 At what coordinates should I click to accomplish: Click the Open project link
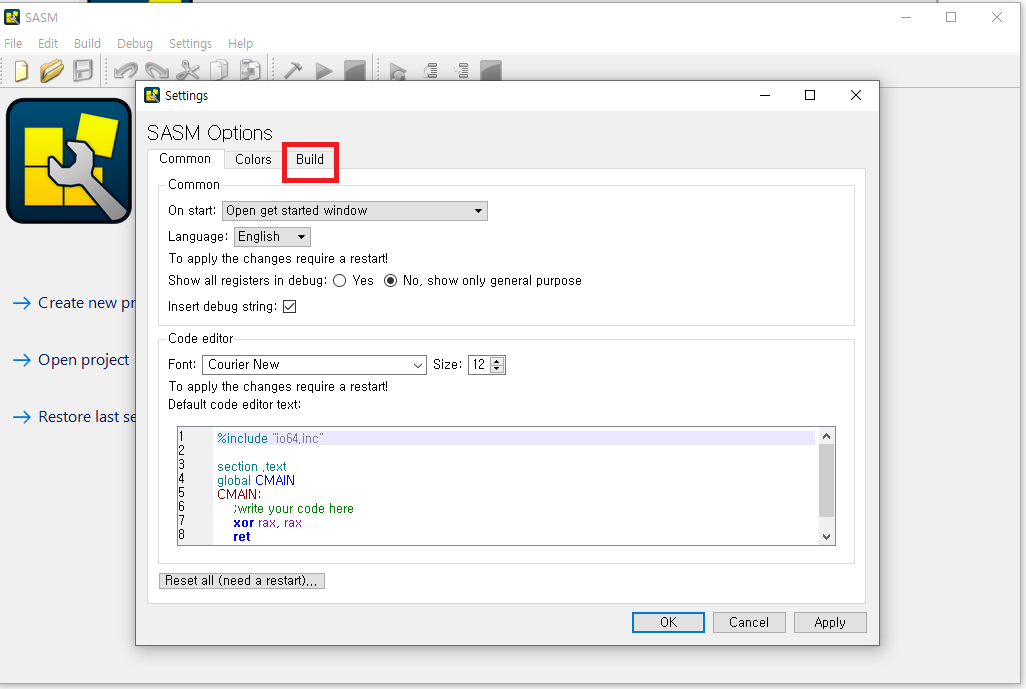tap(83, 360)
